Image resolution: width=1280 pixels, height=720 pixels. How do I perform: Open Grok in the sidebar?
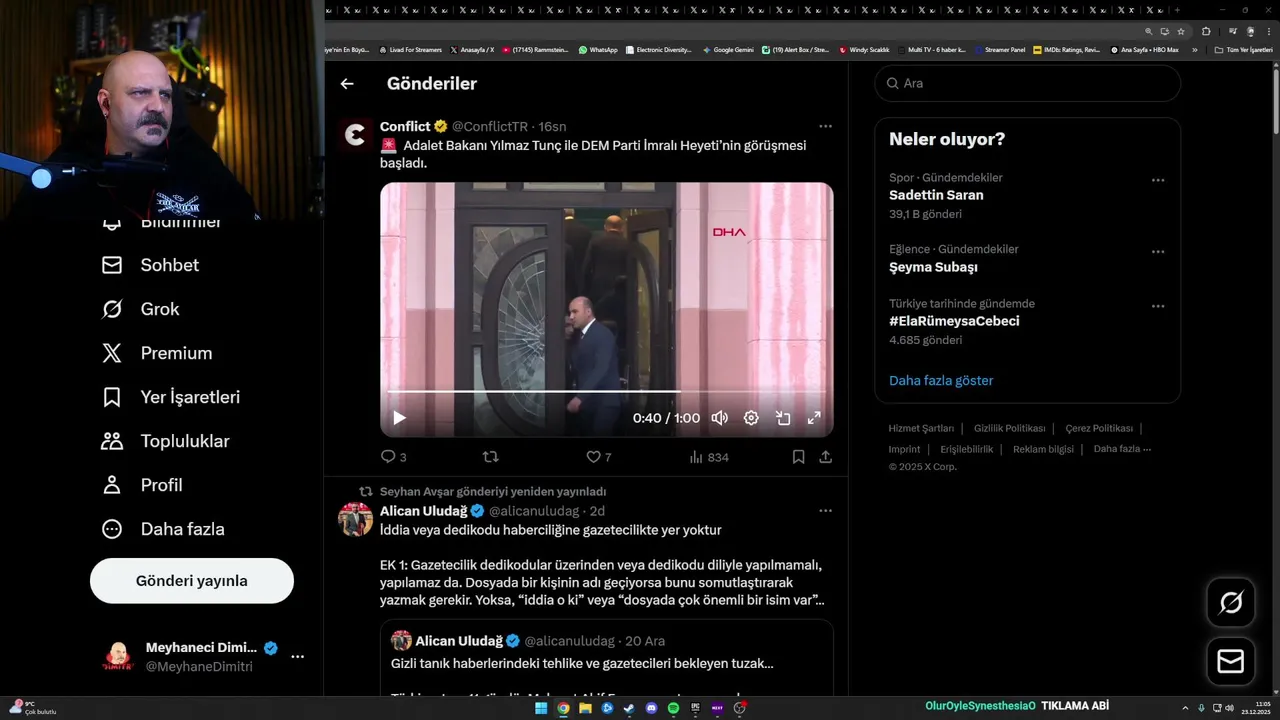tap(140, 309)
